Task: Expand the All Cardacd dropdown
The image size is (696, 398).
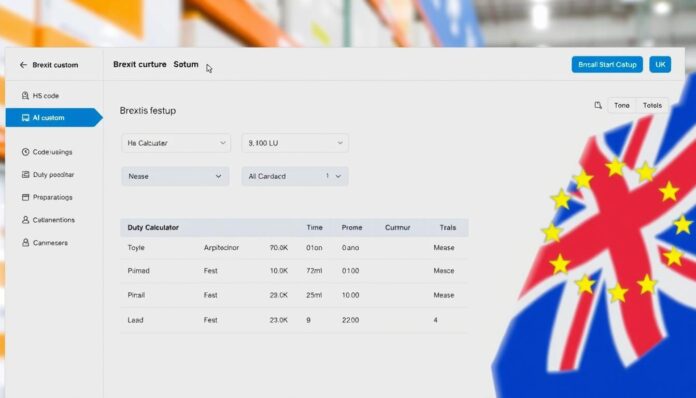Action: click(x=295, y=176)
